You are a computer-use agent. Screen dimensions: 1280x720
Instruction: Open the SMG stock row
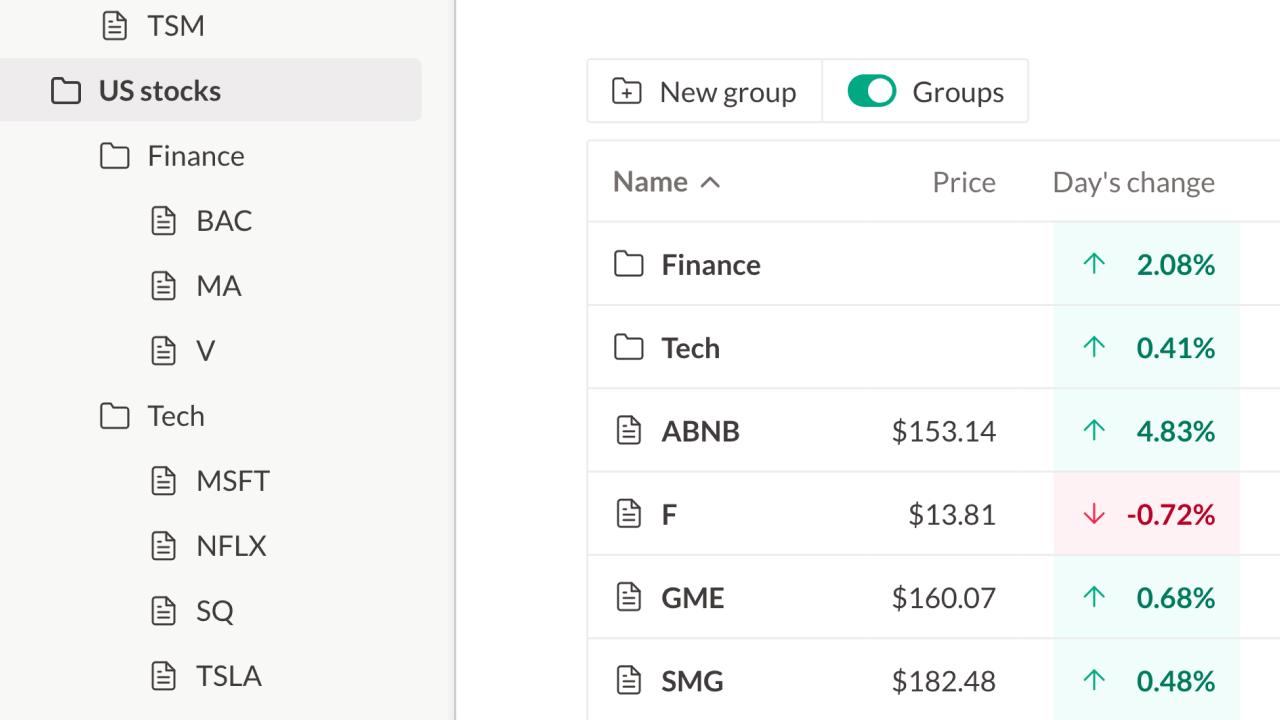click(692, 681)
